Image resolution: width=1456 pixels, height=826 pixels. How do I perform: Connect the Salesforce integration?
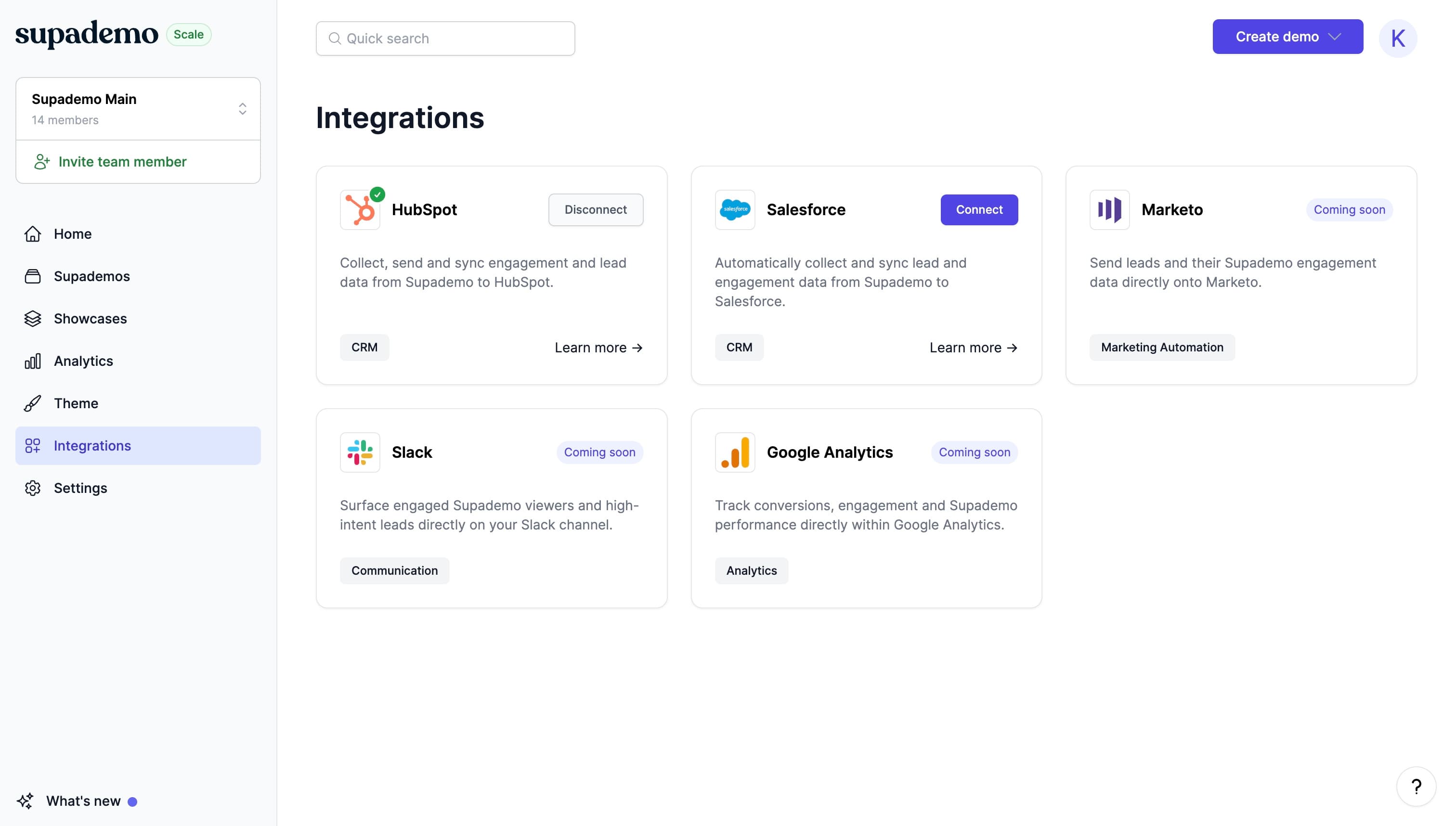tap(979, 210)
